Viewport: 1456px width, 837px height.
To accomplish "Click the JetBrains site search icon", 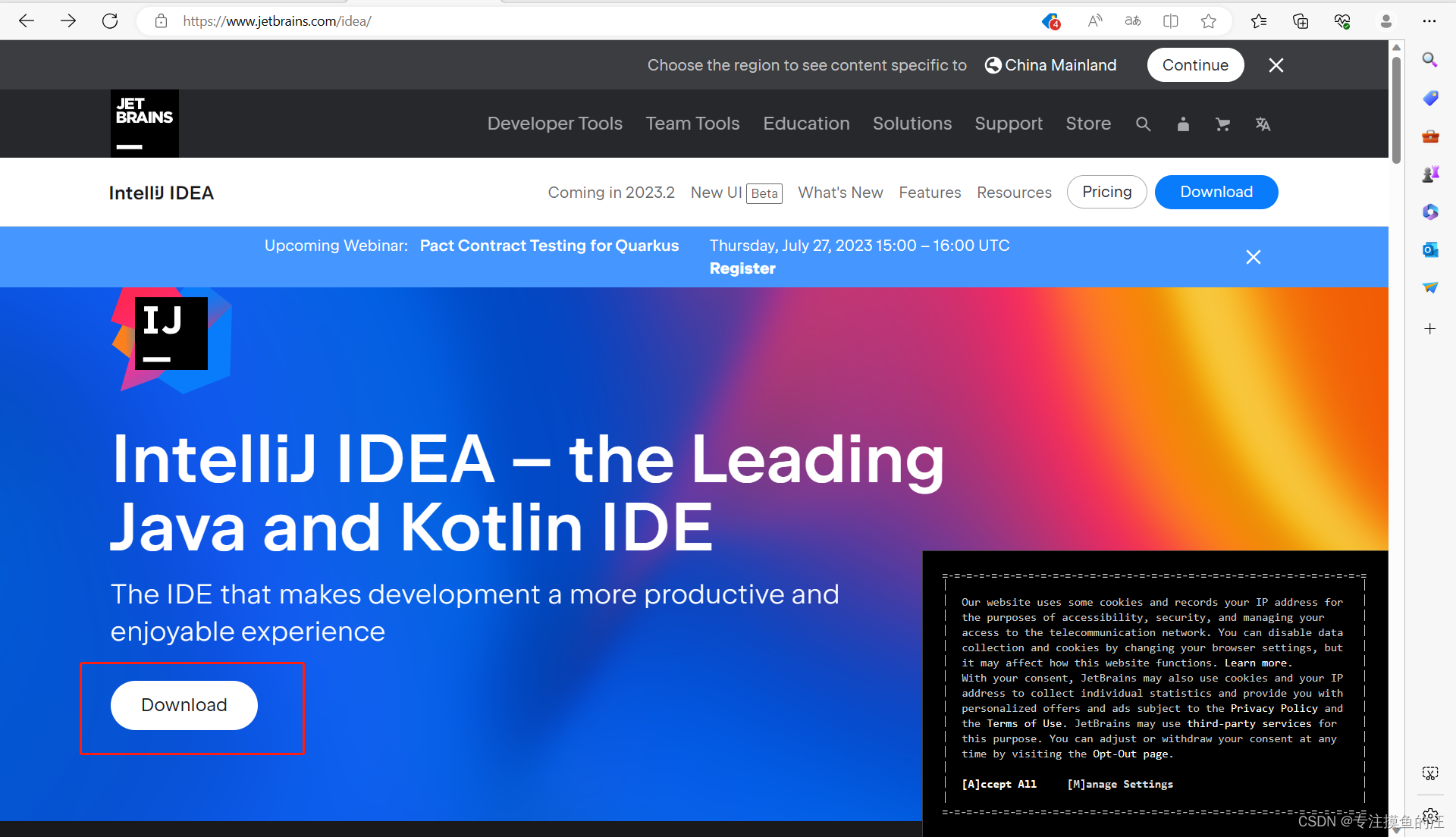I will pyautogui.click(x=1144, y=124).
